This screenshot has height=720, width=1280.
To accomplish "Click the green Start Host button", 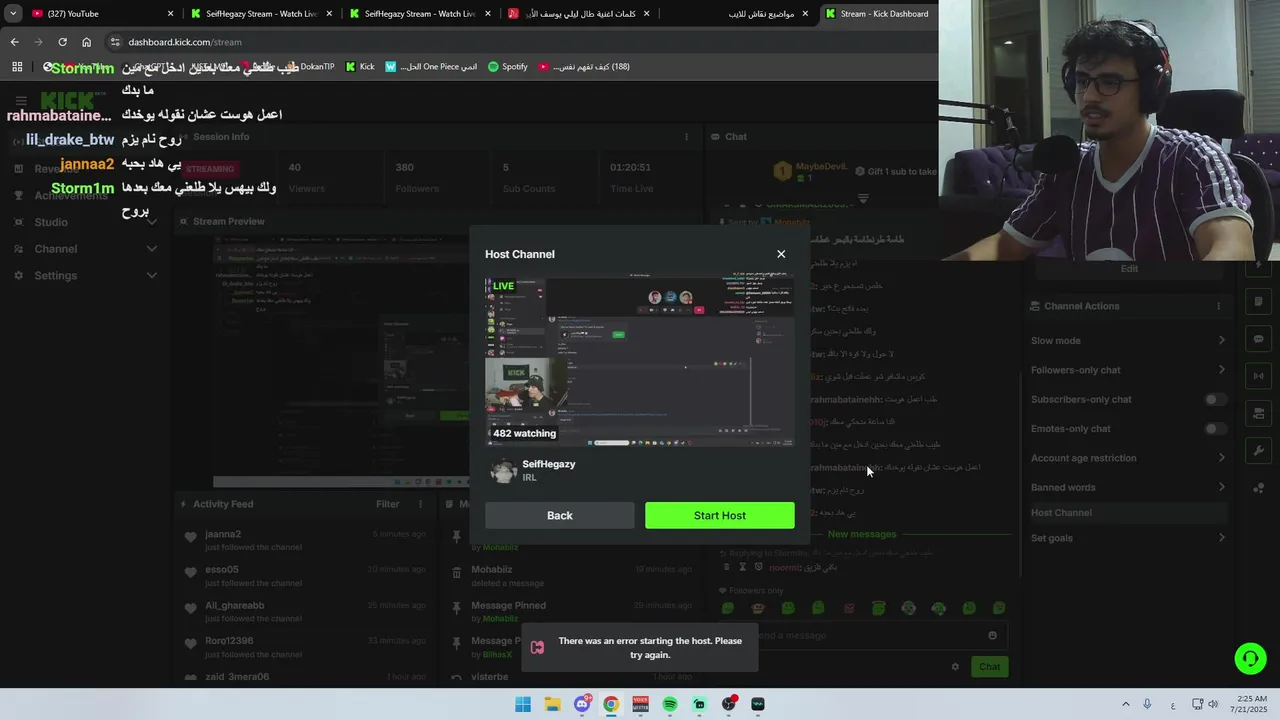I will coord(720,515).
